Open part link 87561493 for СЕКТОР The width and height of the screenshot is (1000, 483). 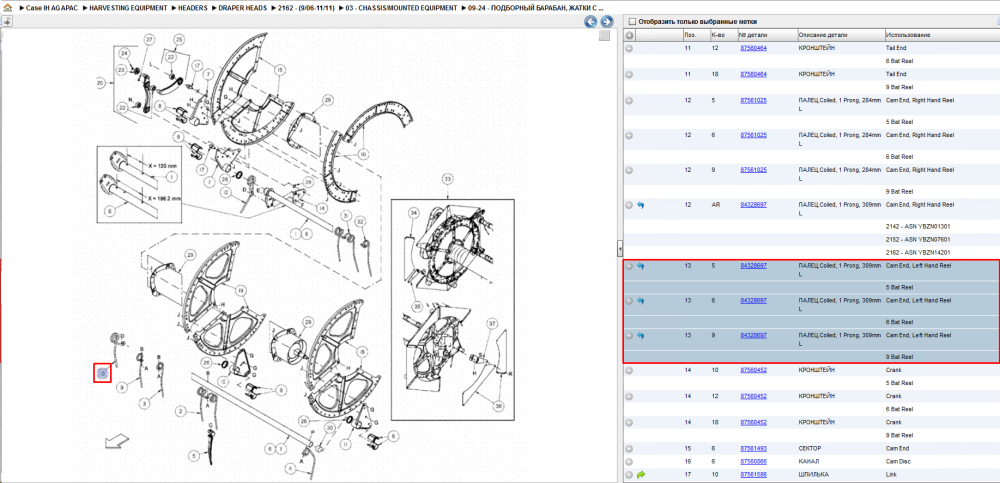(753, 449)
